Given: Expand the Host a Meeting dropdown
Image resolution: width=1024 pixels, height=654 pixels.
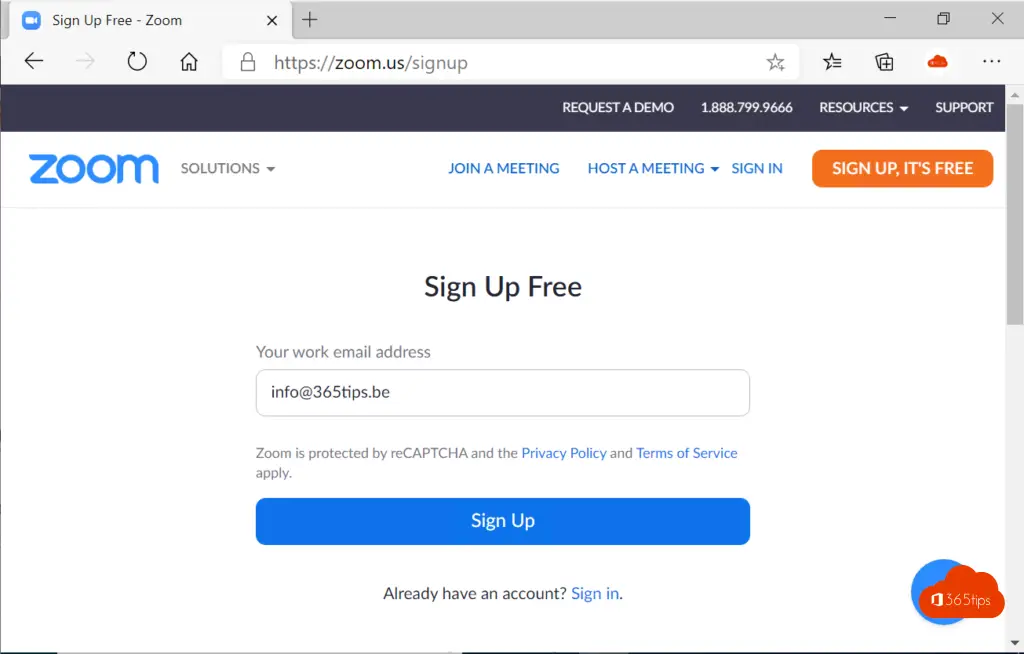Looking at the screenshot, I should (x=653, y=169).
